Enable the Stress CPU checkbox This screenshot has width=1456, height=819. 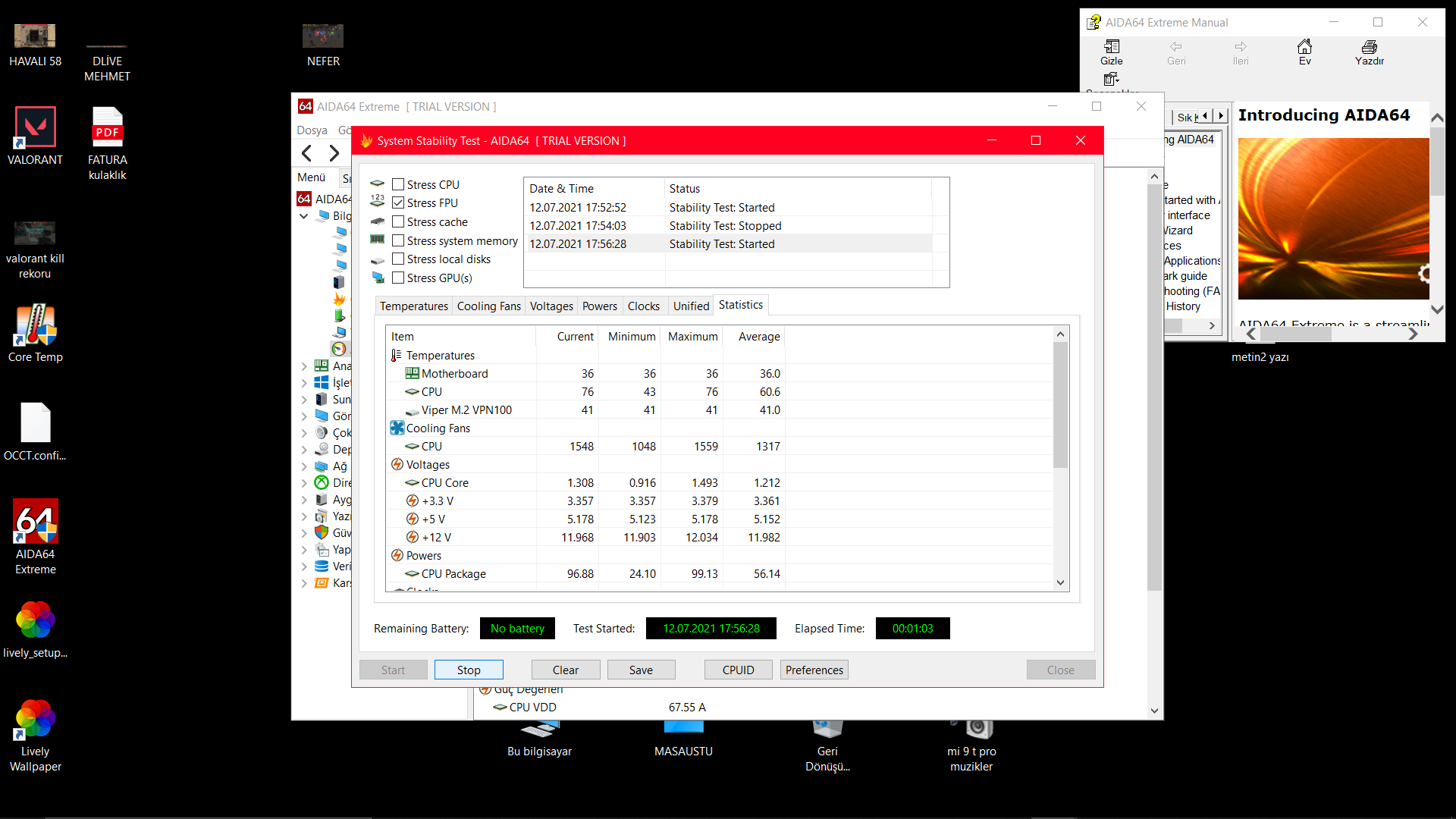click(398, 184)
